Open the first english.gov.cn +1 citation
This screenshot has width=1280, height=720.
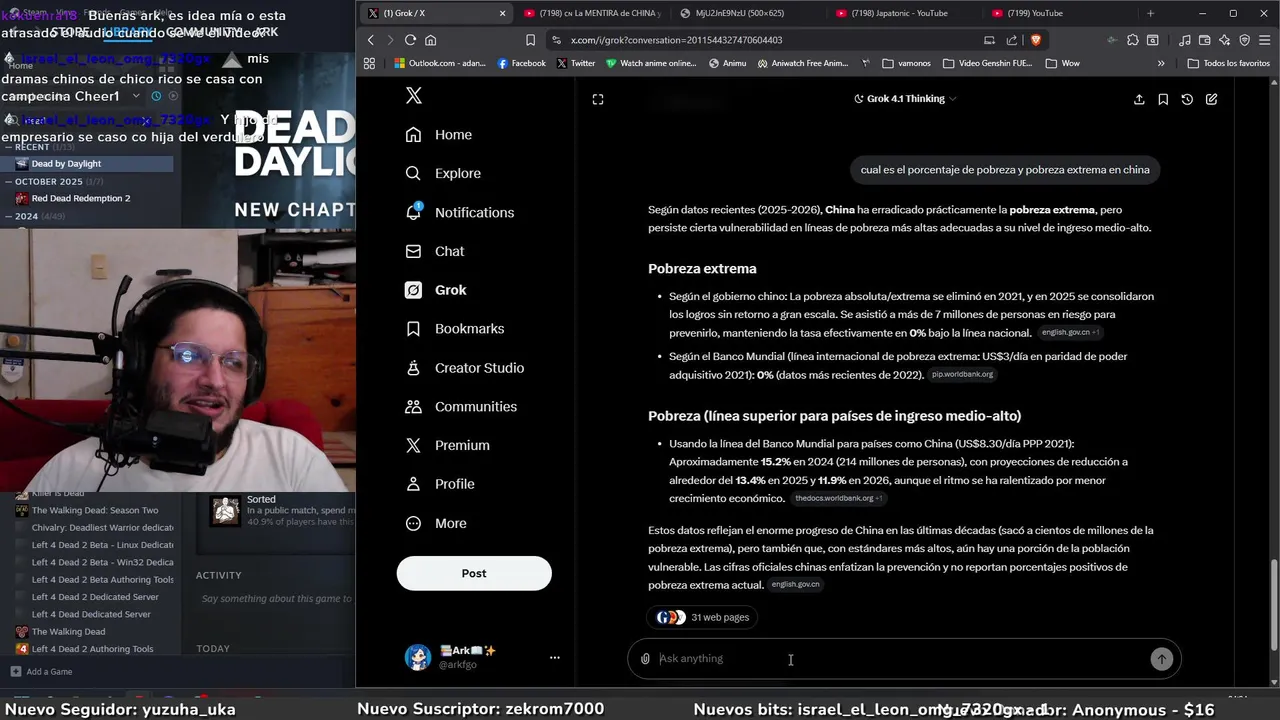[x=1070, y=332]
